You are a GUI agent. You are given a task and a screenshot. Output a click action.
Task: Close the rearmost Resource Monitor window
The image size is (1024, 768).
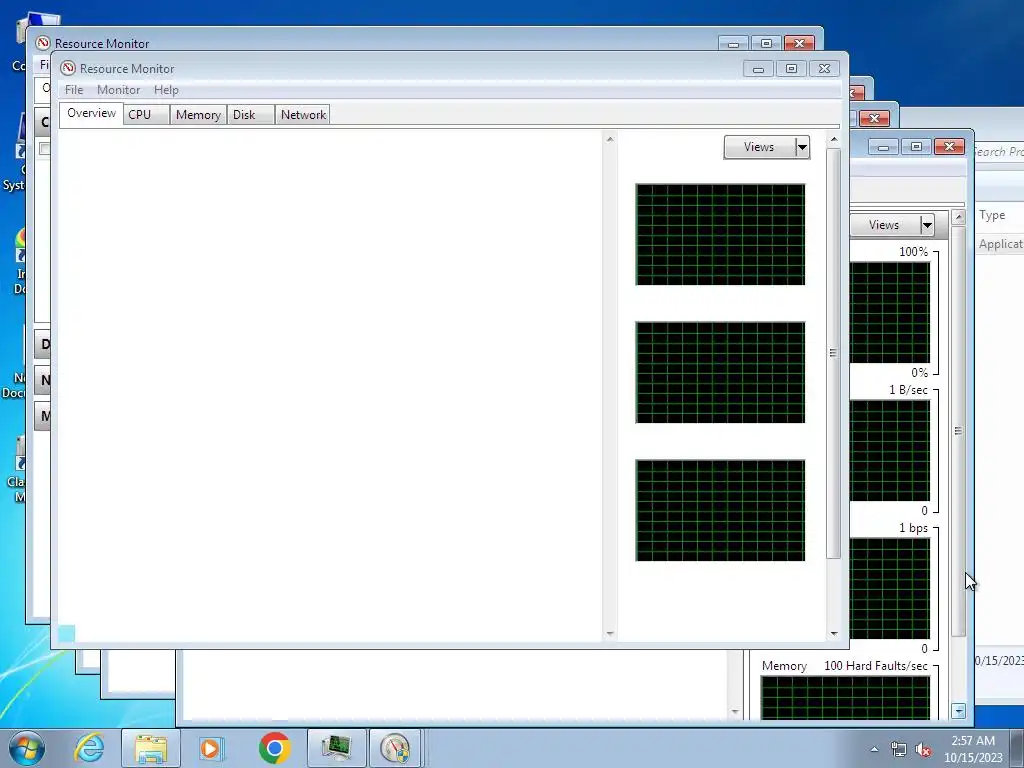tap(799, 44)
